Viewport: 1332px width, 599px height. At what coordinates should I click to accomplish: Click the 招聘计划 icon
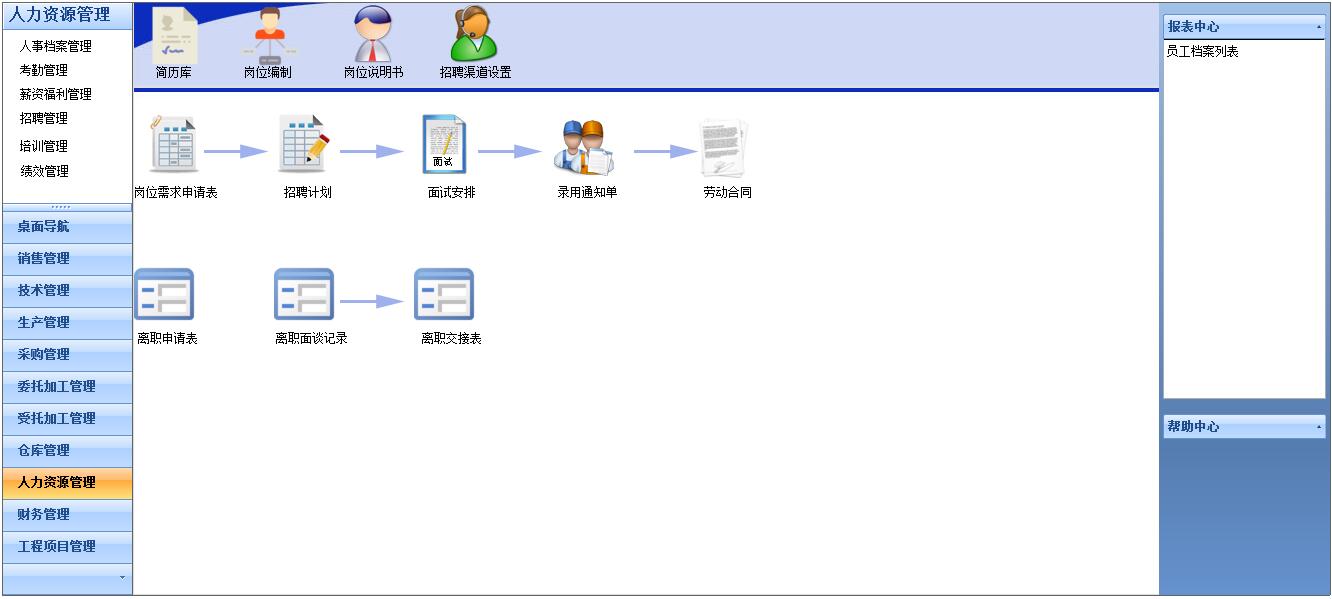(x=305, y=146)
